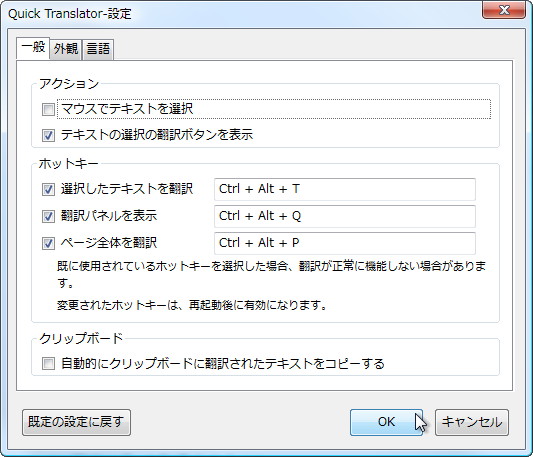Click the キャンセル button
This screenshot has height=457, width=533.
(472, 422)
